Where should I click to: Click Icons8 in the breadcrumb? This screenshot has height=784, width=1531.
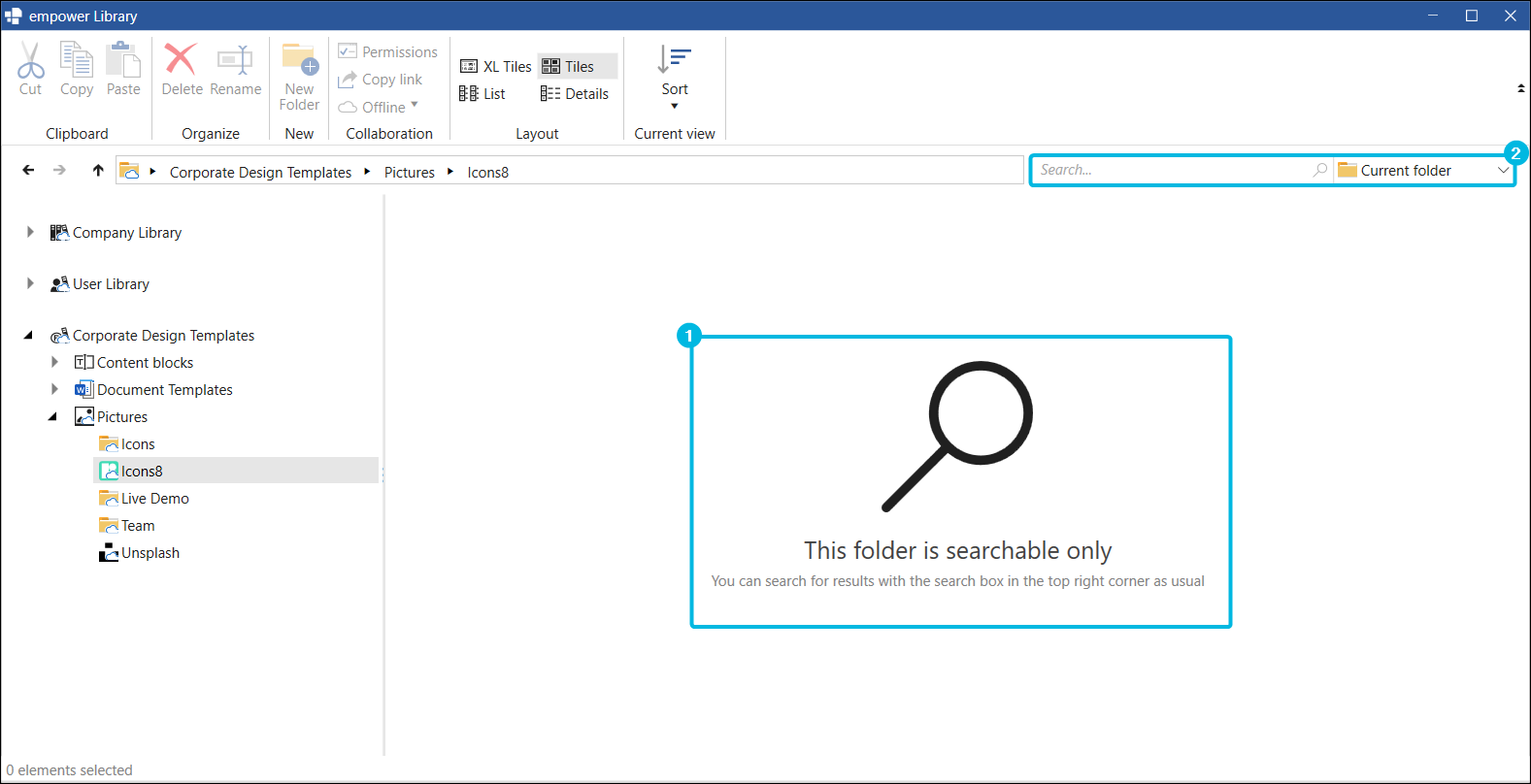pos(487,172)
